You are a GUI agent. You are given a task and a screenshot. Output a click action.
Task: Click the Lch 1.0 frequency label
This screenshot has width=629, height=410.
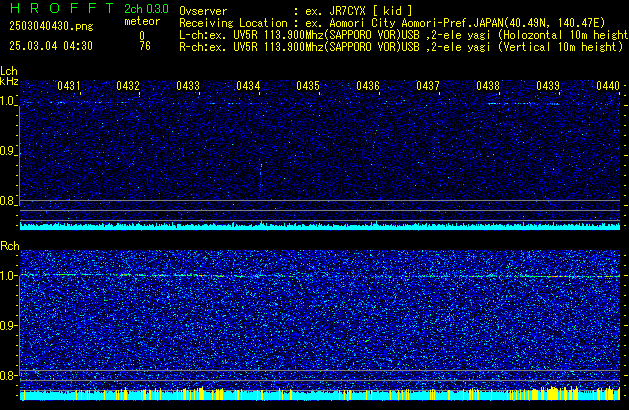pos(8,101)
